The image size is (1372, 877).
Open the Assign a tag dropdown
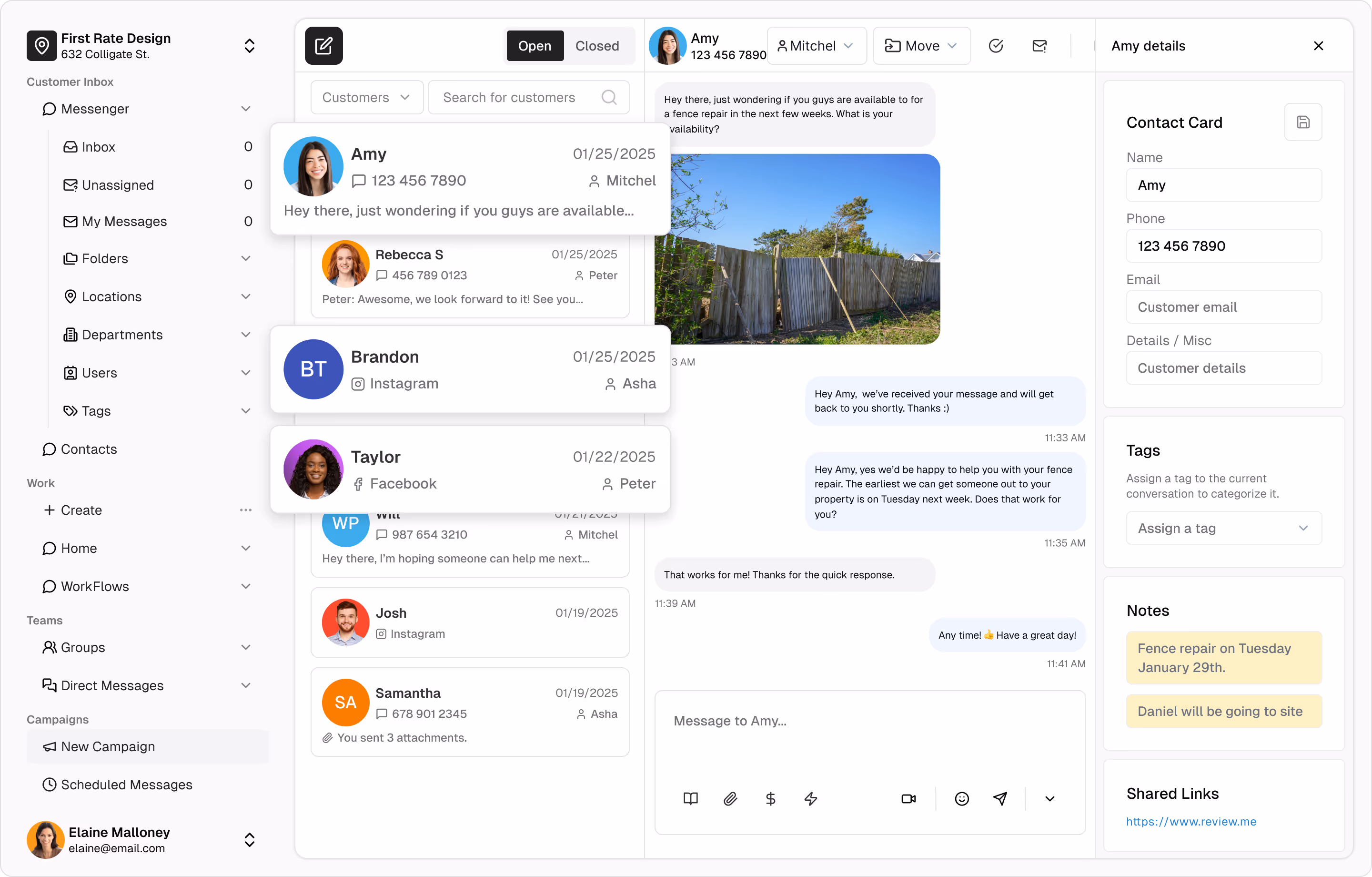click(1223, 528)
